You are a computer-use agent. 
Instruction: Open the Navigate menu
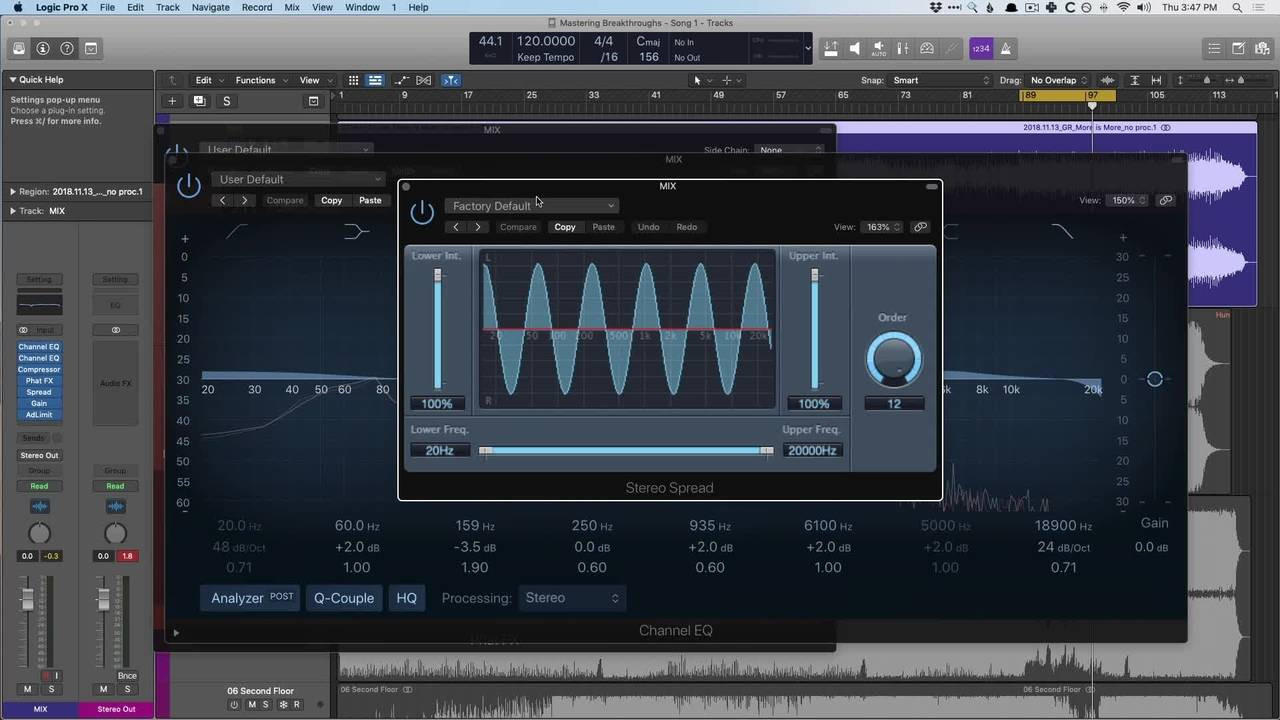tap(210, 7)
